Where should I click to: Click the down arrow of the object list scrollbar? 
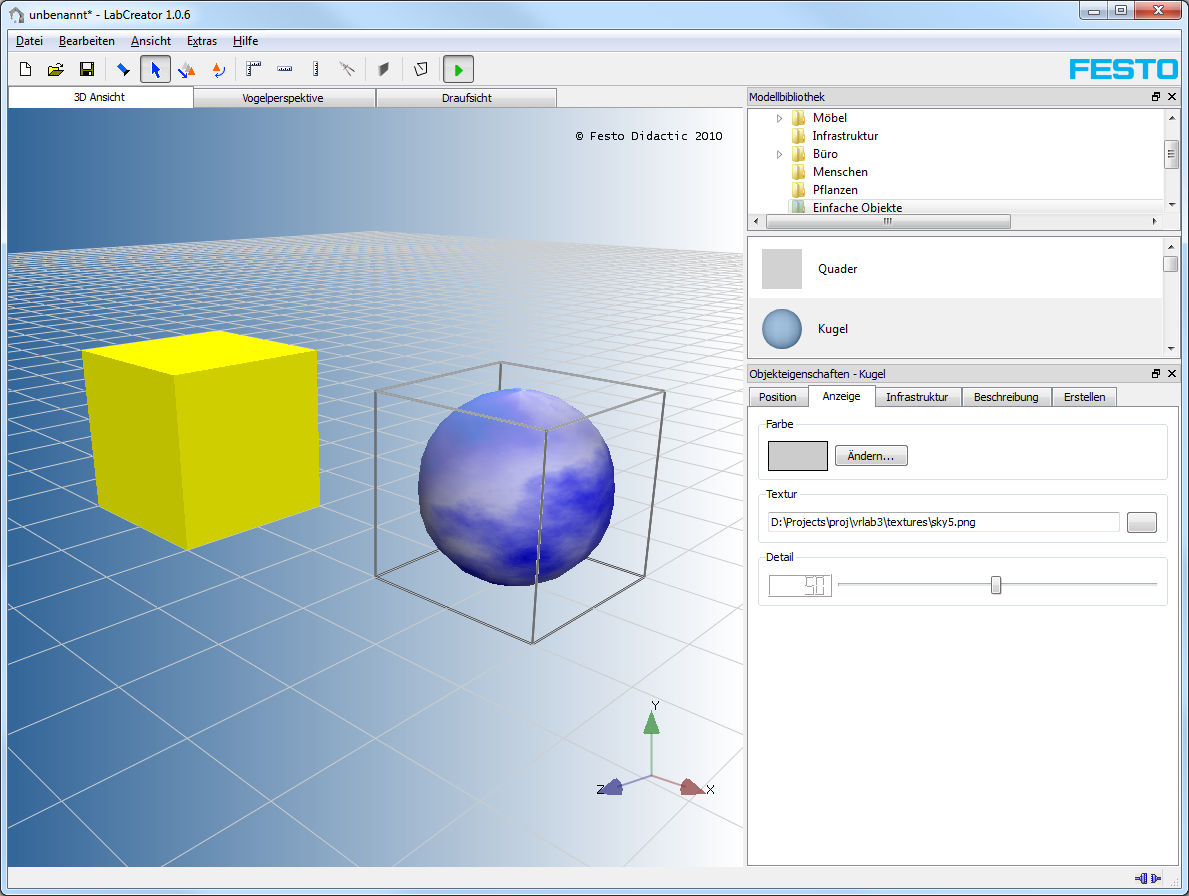click(x=1171, y=349)
